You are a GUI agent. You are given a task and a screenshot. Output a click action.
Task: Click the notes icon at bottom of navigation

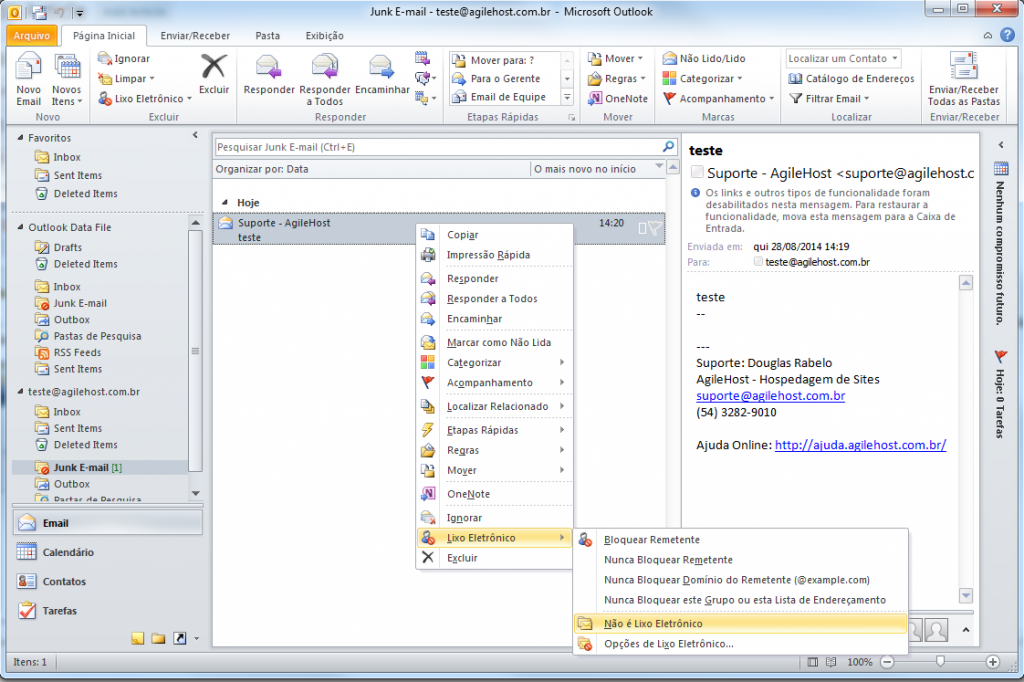[137, 638]
